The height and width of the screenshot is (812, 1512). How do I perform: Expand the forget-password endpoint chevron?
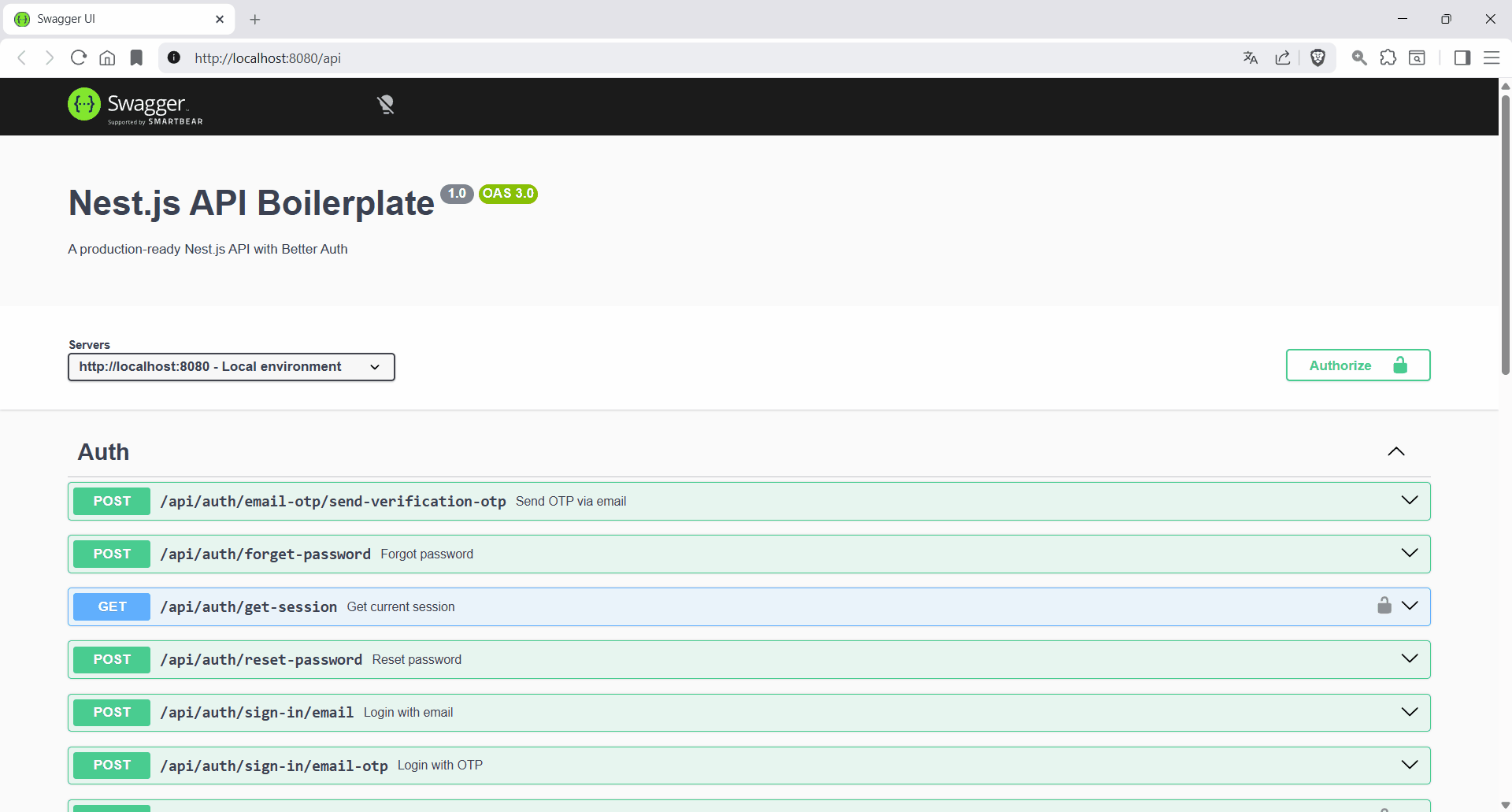coord(1410,553)
